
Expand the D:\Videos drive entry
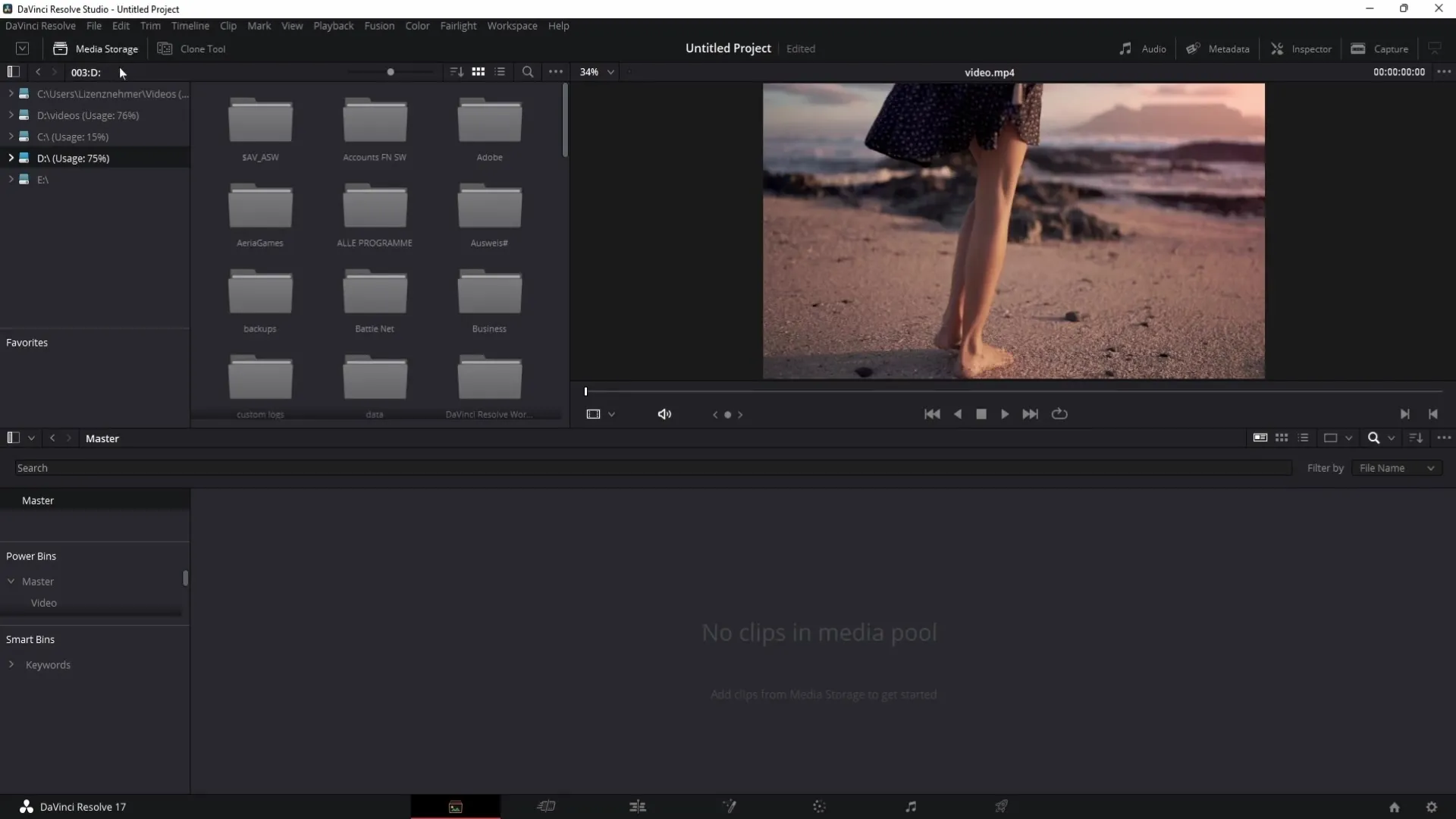click(x=11, y=115)
